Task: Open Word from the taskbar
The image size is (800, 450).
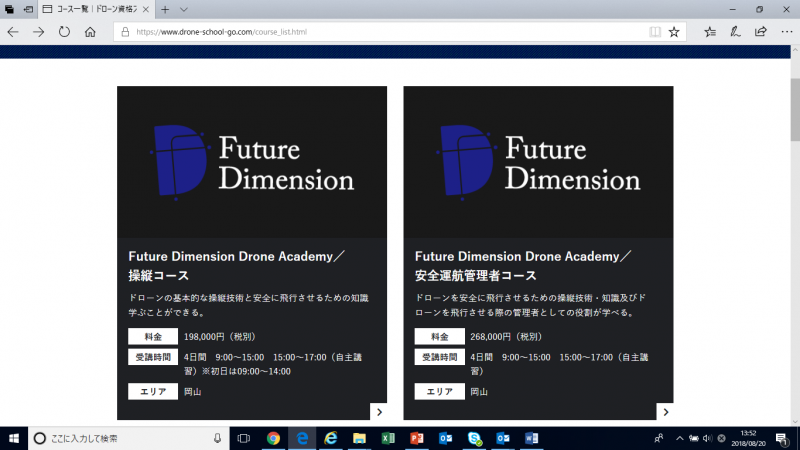Action: point(532,438)
